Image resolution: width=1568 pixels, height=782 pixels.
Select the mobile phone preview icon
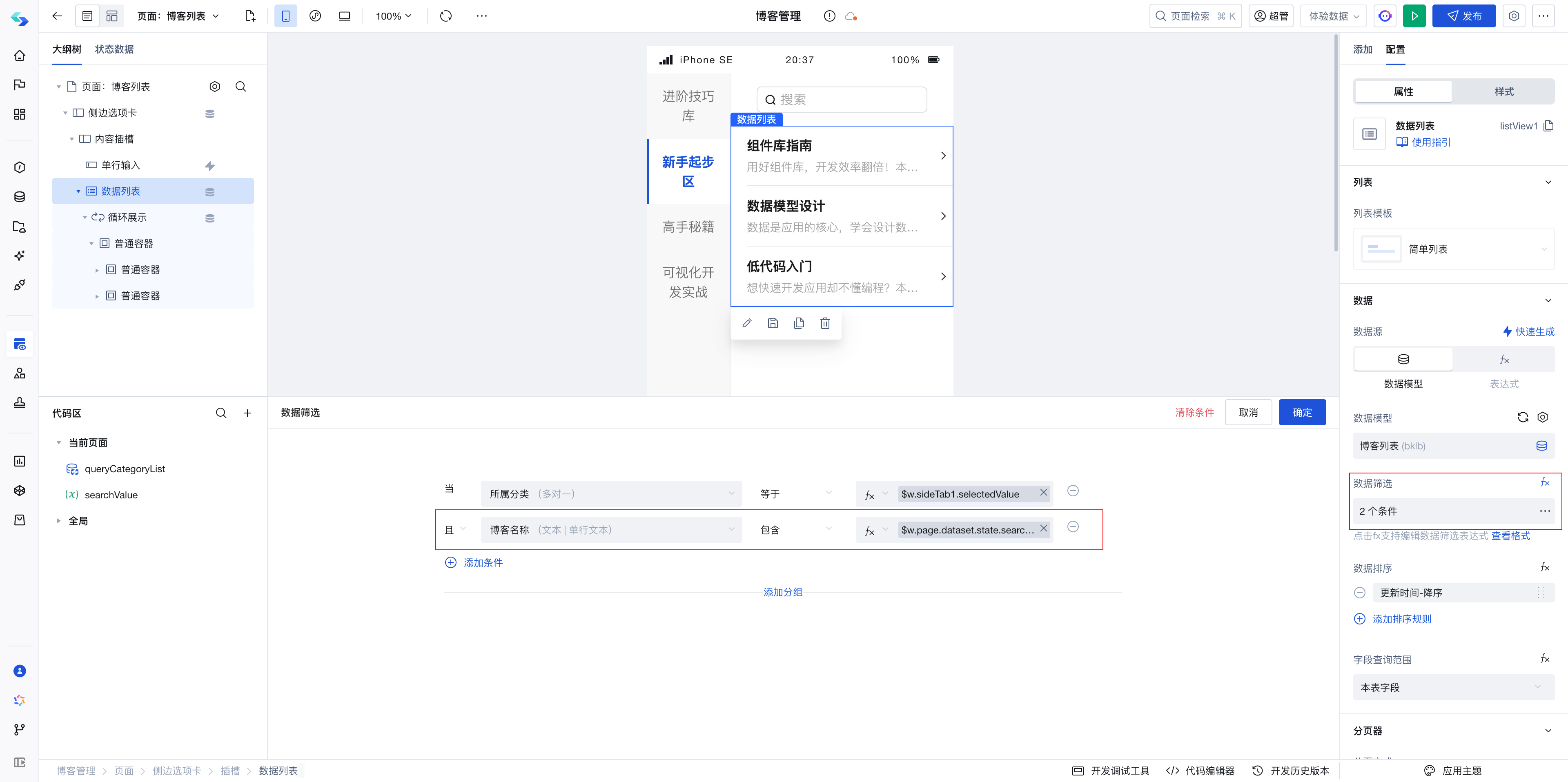(285, 16)
